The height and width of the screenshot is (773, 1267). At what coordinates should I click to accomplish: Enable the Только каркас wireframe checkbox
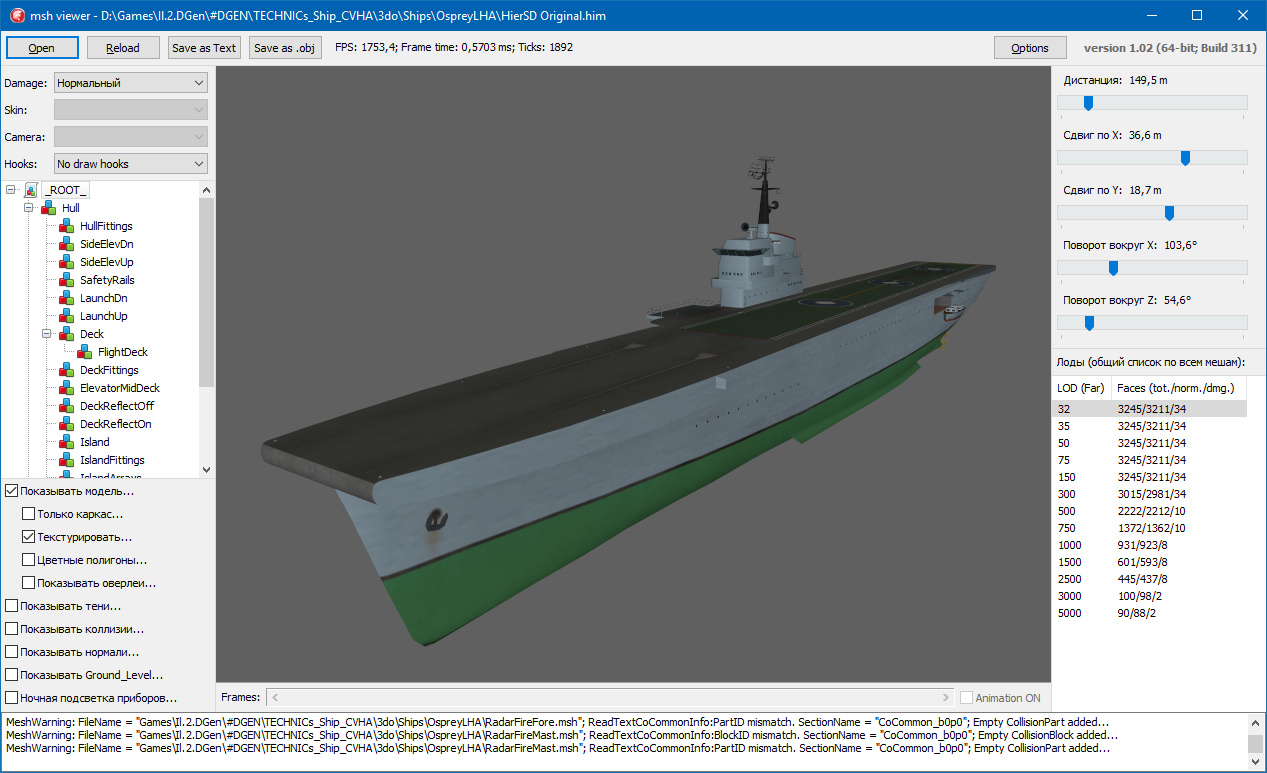click(29, 514)
